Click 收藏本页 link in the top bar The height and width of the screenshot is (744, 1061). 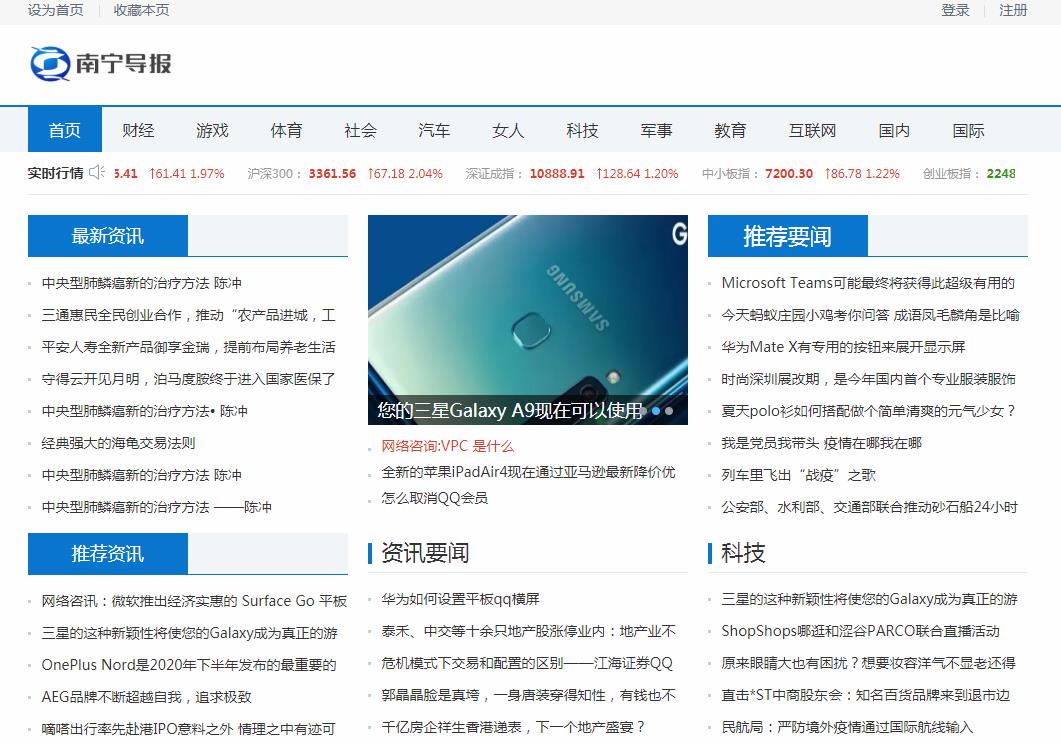(x=141, y=10)
